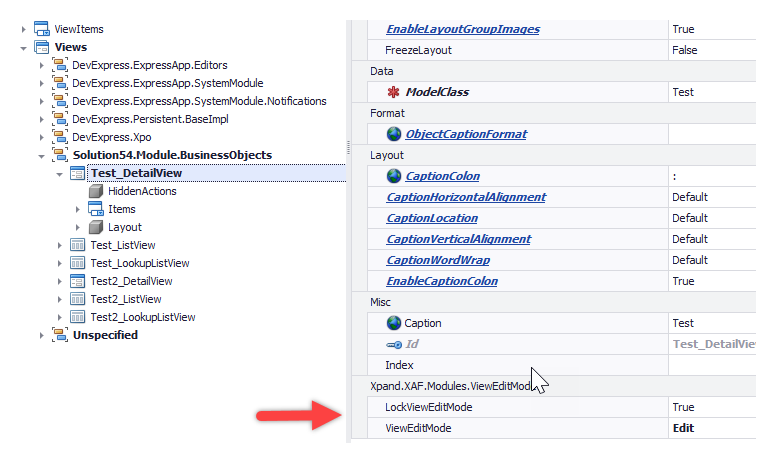Expand the Test2_DetailView node
The height and width of the screenshot is (463, 776).
[59, 281]
